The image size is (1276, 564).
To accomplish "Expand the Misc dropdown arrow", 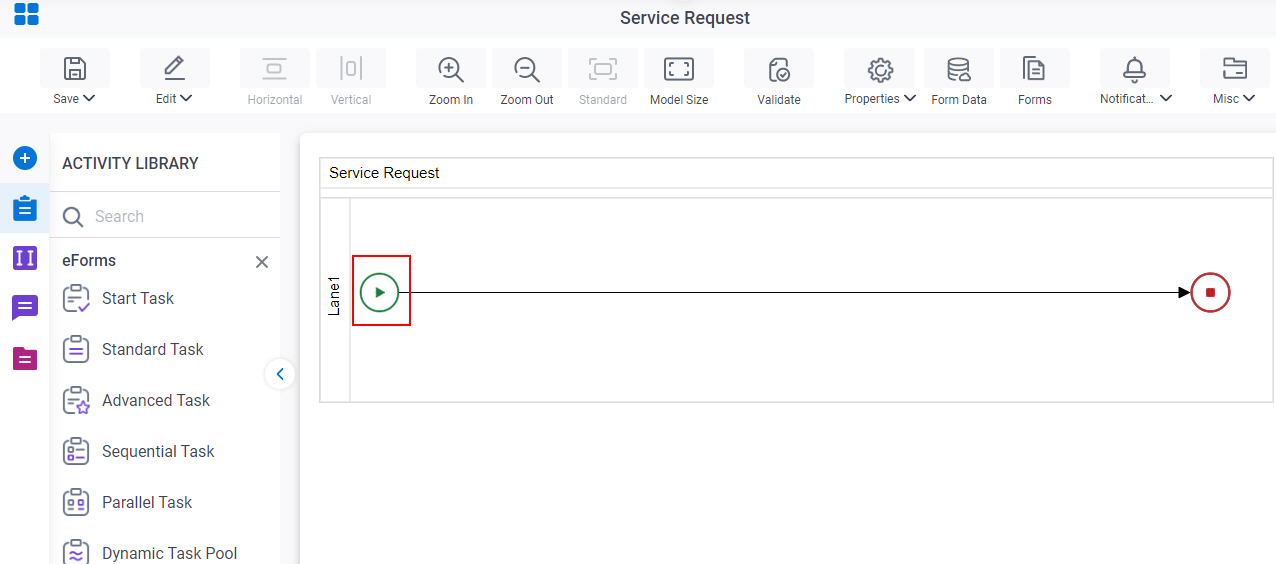I will tap(1249, 99).
